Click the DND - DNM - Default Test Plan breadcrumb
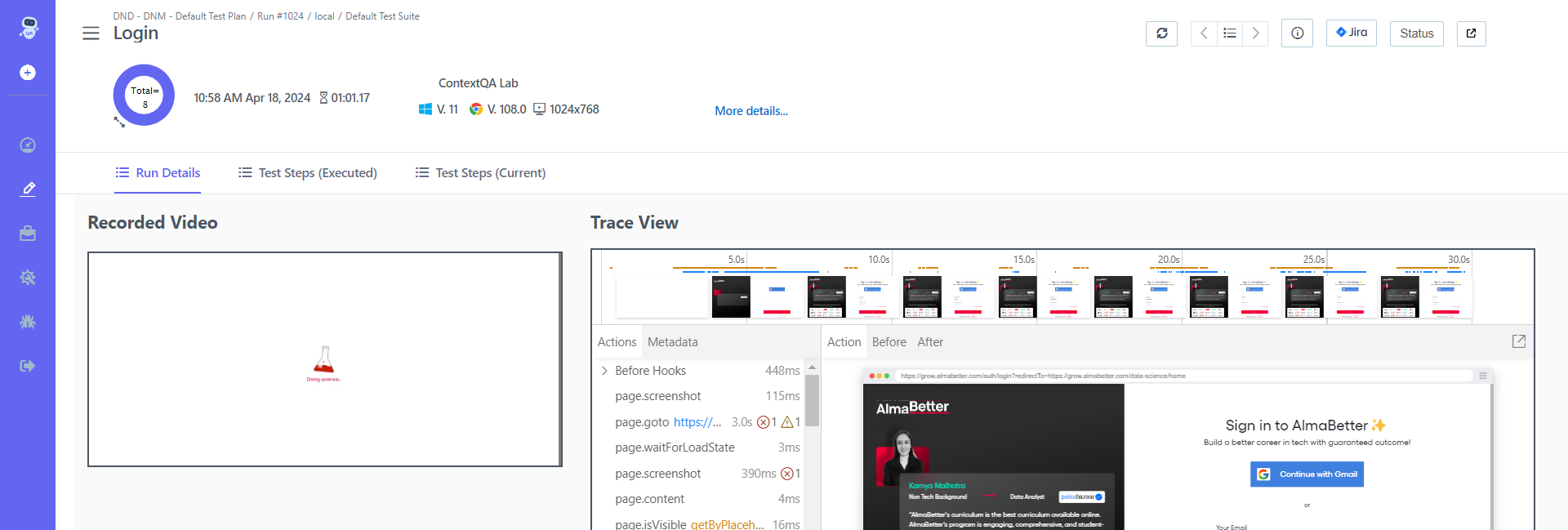 point(180,16)
